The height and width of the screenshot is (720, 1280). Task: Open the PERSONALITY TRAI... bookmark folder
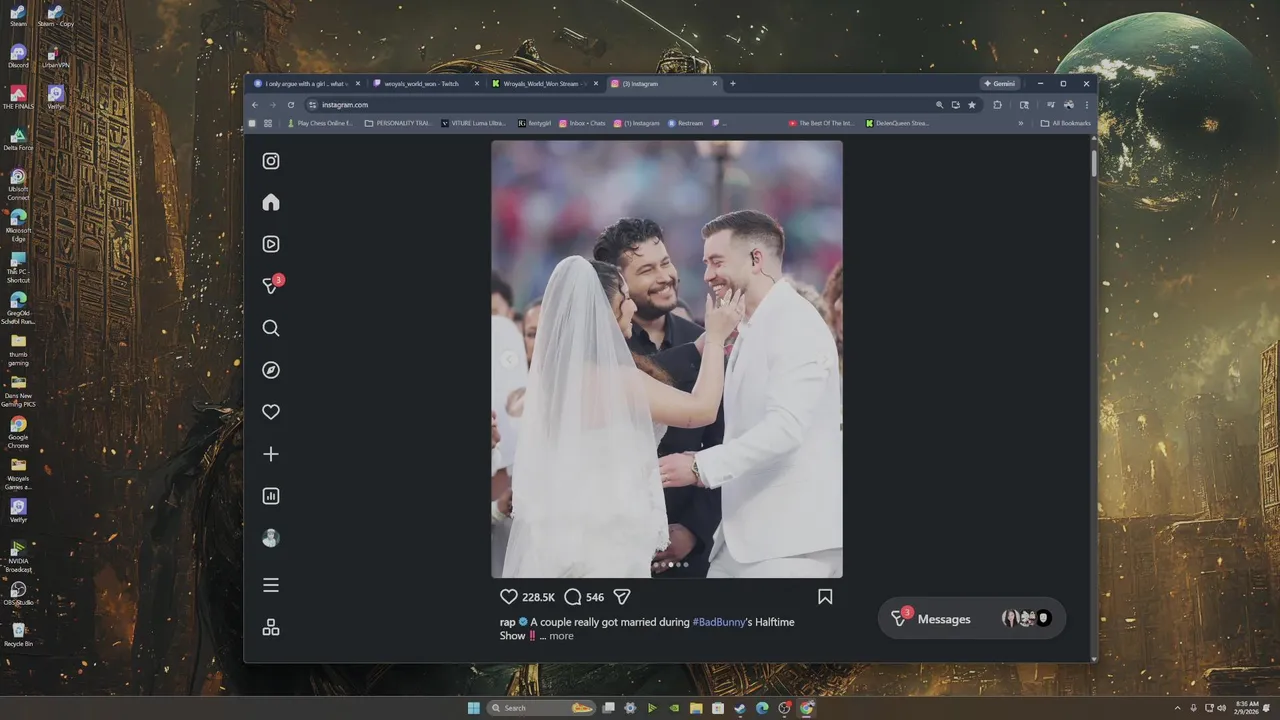pyautogui.click(x=398, y=123)
